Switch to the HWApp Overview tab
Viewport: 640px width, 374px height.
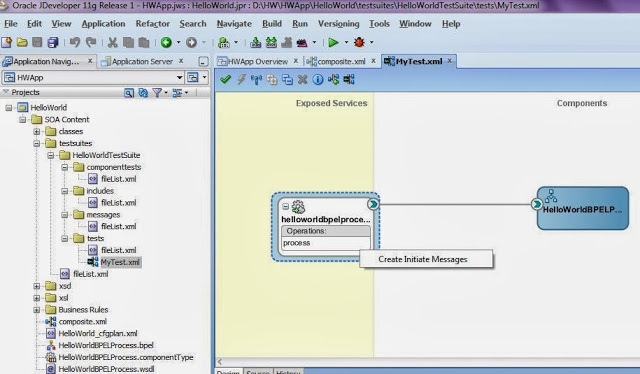[x=258, y=62]
